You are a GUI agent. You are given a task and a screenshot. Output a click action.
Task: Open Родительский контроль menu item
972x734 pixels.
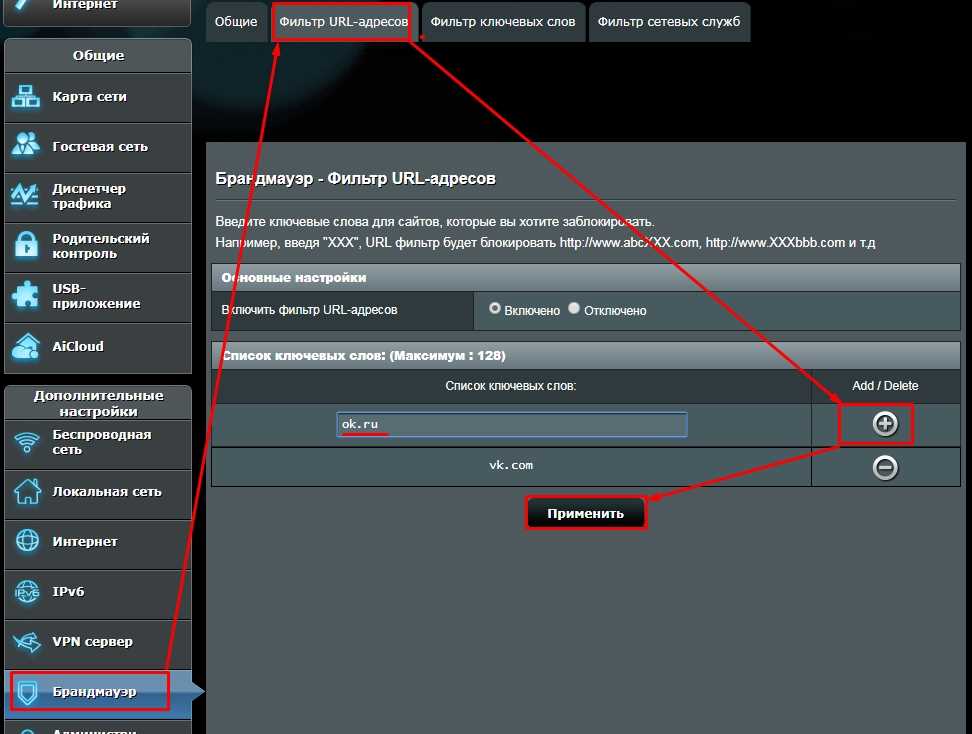click(x=98, y=247)
